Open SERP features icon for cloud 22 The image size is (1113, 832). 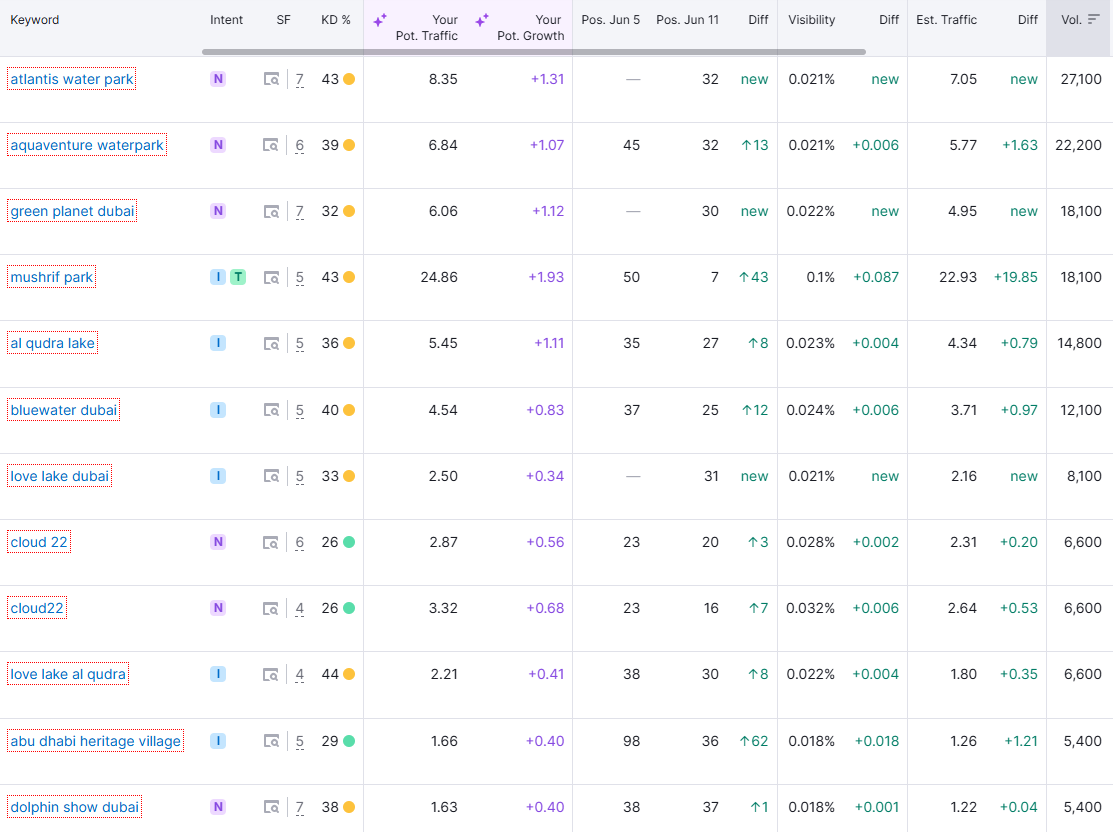271,542
